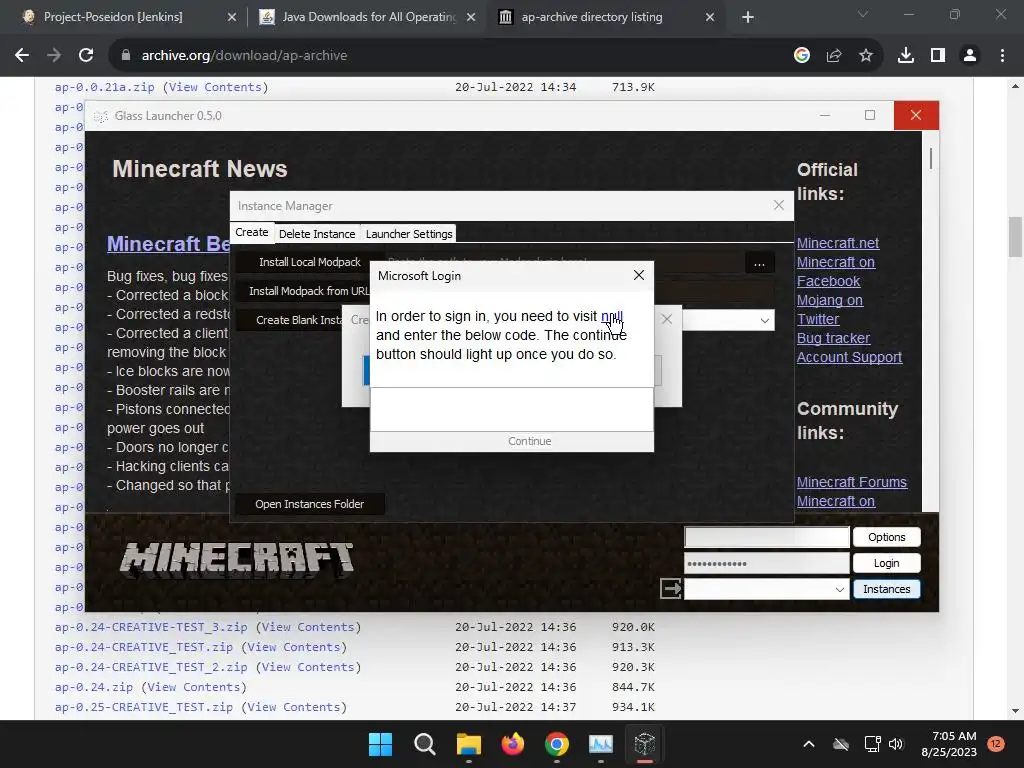Select the Create tab in Instance Manager
Viewport: 1024px width, 768px height.
(x=251, y=232)
